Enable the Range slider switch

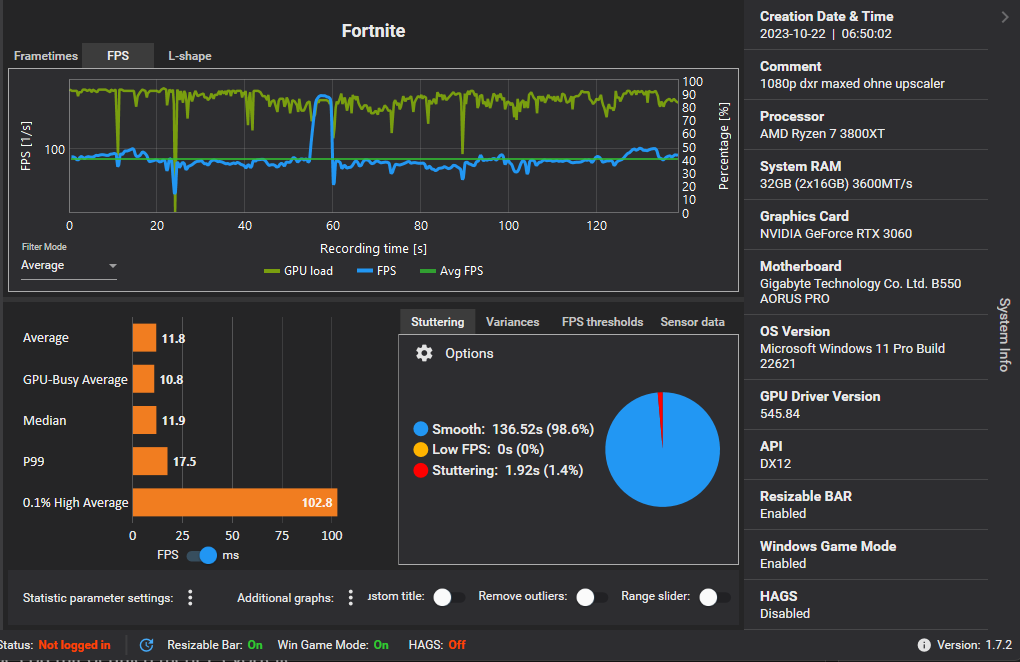pos(715,597)
